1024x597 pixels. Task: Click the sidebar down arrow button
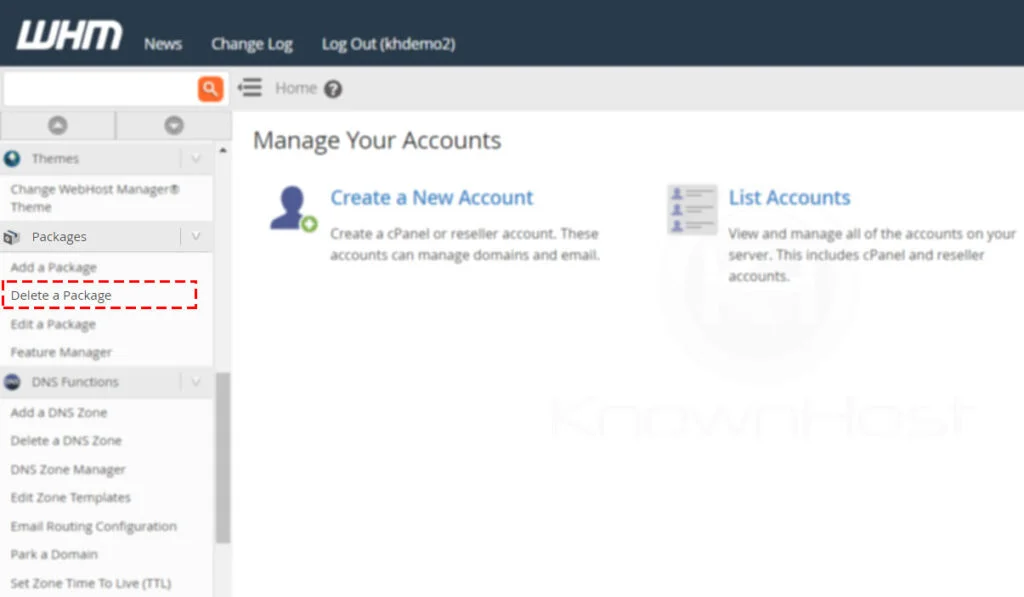[174, 125]
